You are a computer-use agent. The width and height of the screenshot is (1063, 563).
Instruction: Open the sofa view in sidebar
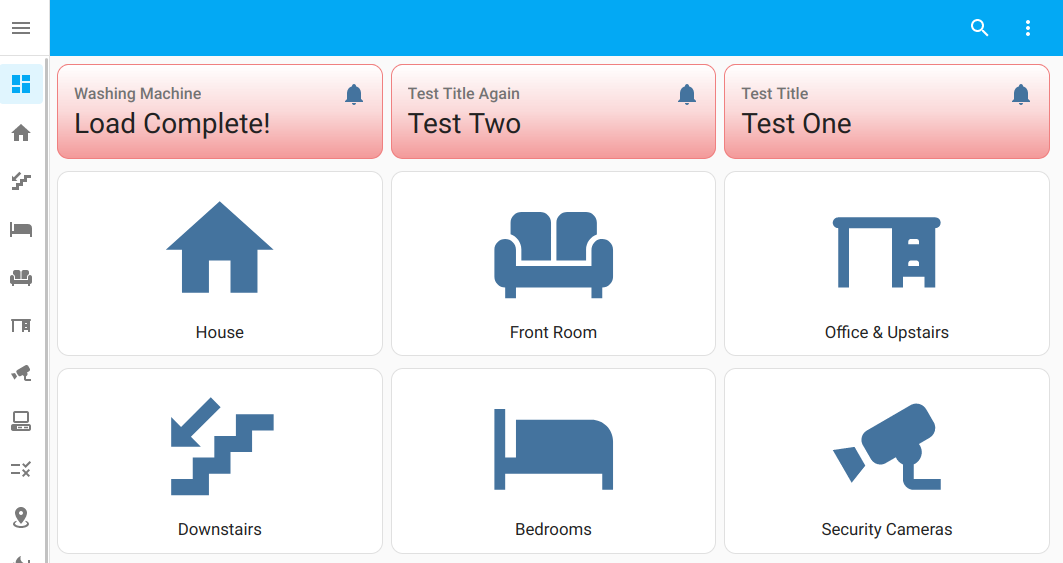21,277
